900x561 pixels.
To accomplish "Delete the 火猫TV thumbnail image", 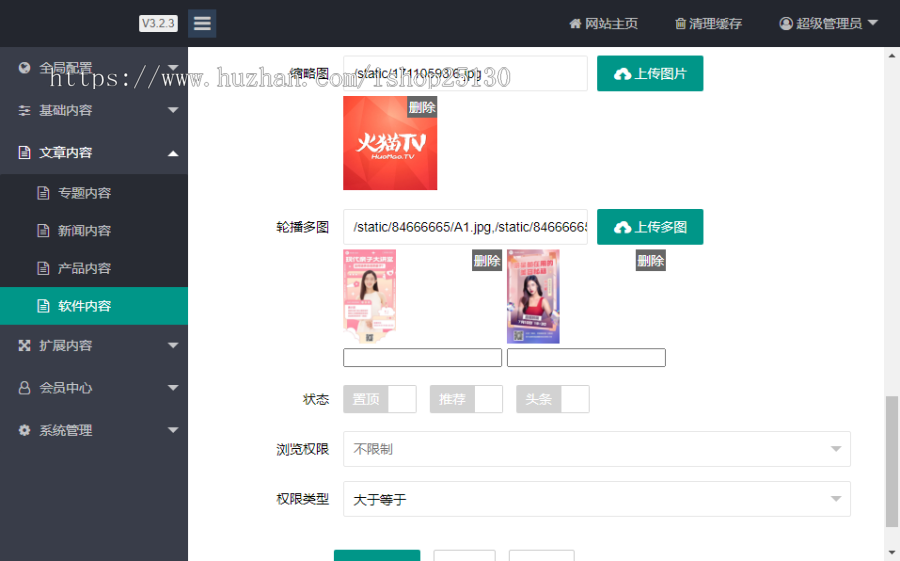I will coord(422,107).
